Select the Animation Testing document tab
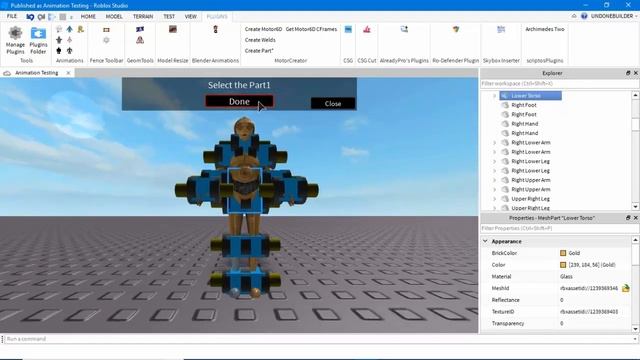 click(x=37, y=73)
